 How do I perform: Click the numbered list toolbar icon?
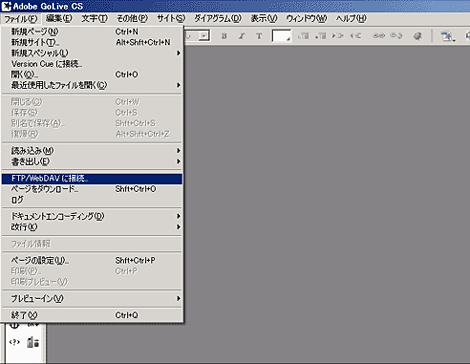[x=303, y=35]
